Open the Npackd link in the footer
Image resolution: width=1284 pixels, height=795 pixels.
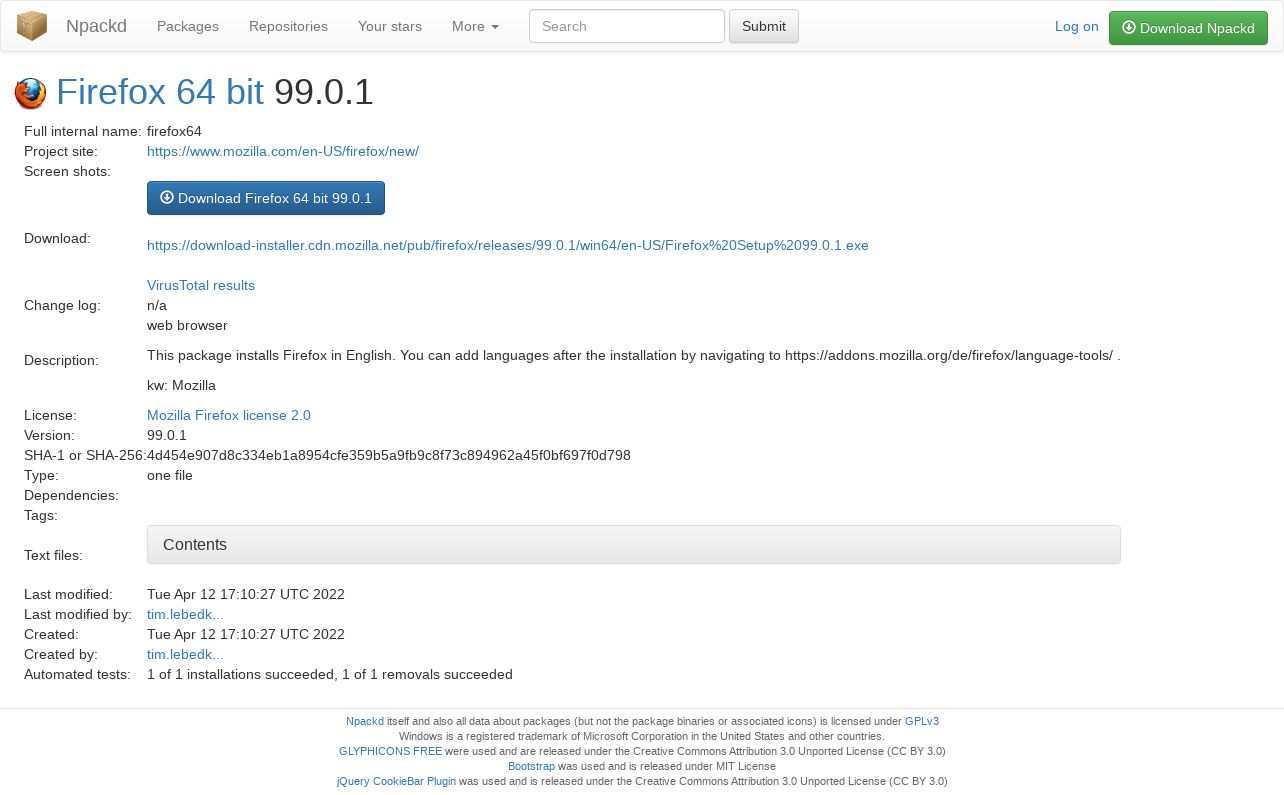[x=365, y=721]
